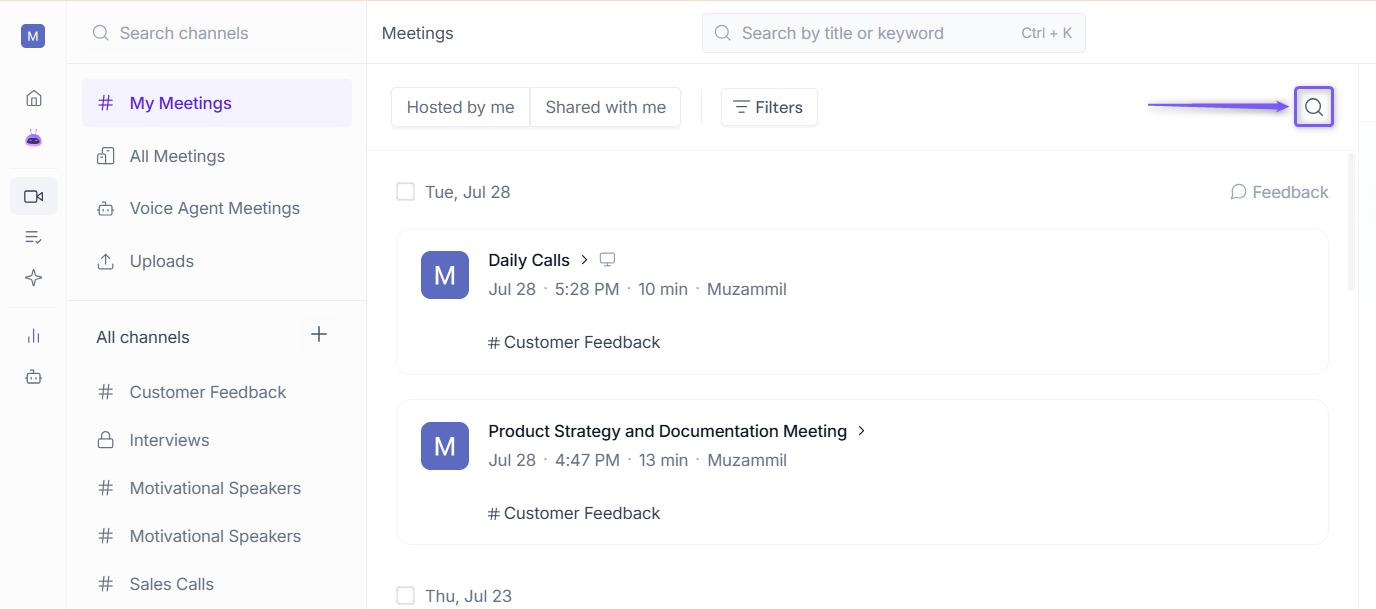The width and height of the screenshot is (1376, 609).
Task: Focus the Search by title or keyword field
Action: click(x=894, y=33)
